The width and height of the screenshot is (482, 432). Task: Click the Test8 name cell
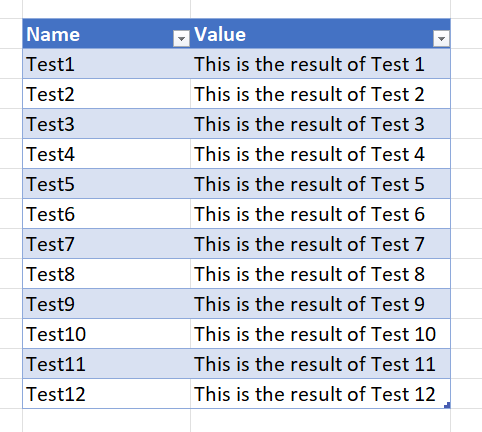coord(107,274)
